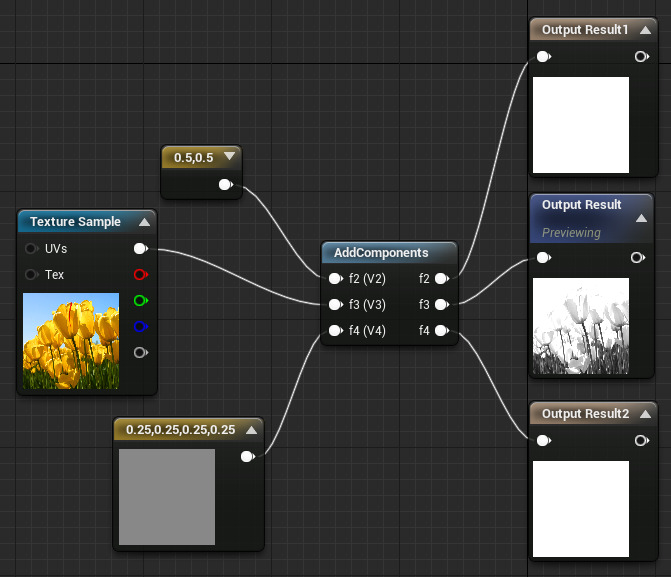Click the Tex input pin on Texture Sample
The height and width of the screenshot is (577, 671).
(32, 274)
